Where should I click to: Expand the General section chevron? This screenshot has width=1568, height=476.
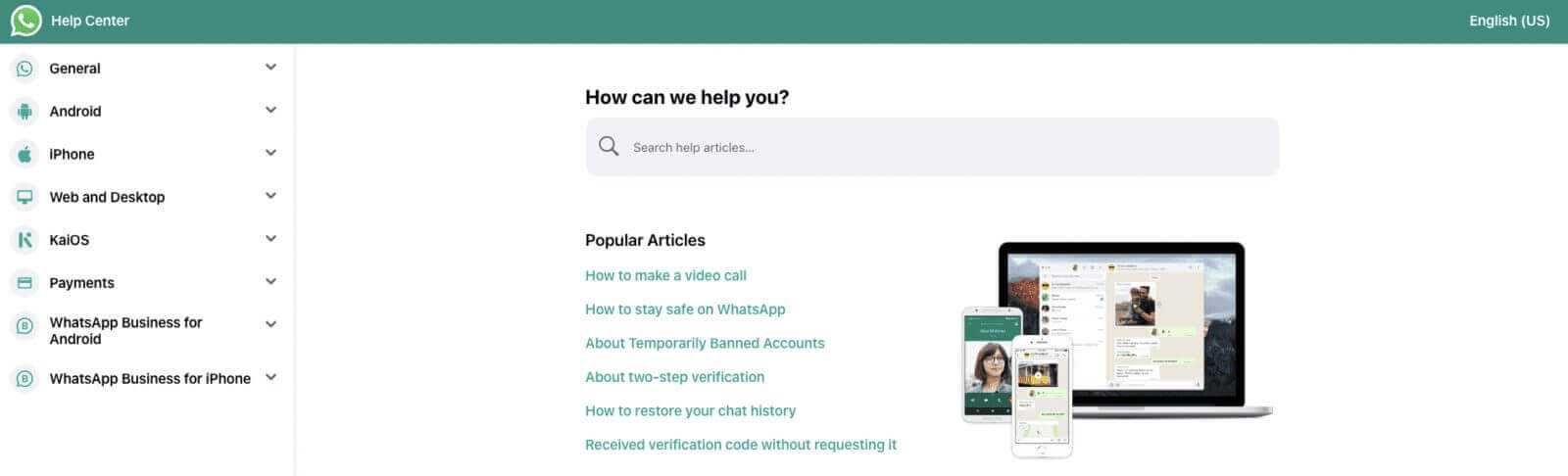tap(270, 68)
